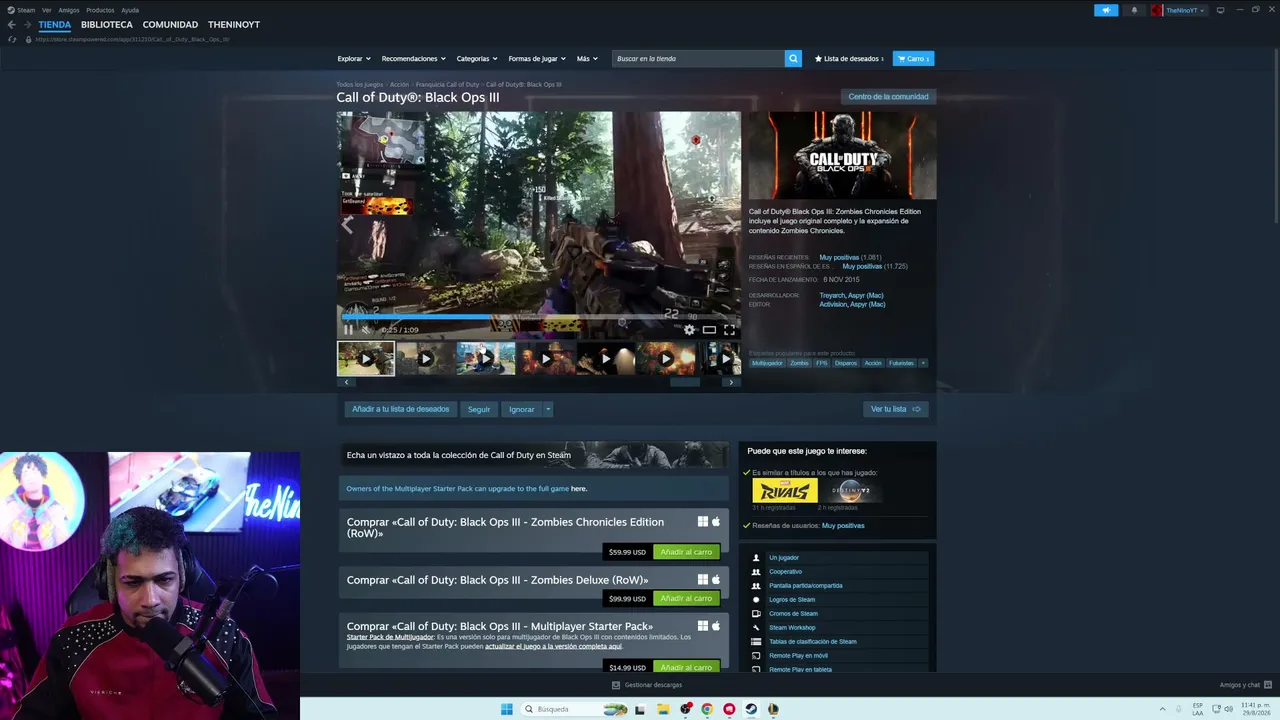The height and width of the screenshot is (720, 1280).
Task: Add Zombies Chronicles Edition to cart
Action: (x=686, y=552)
